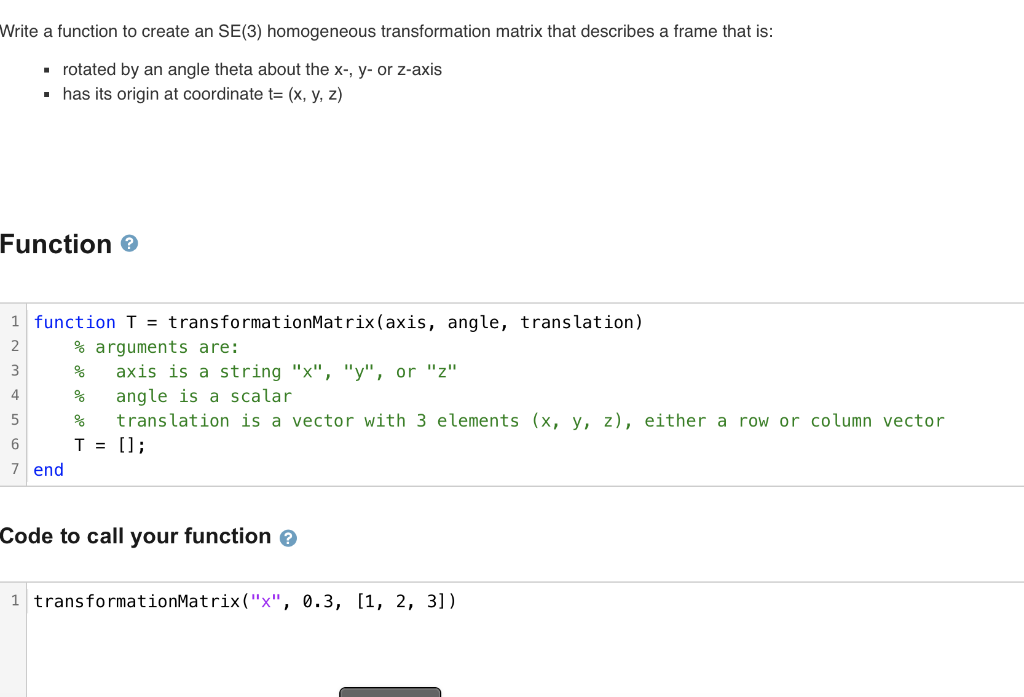Open help for Code to call your function
This screenshot has height=697, width=1024.
point(287,537)
